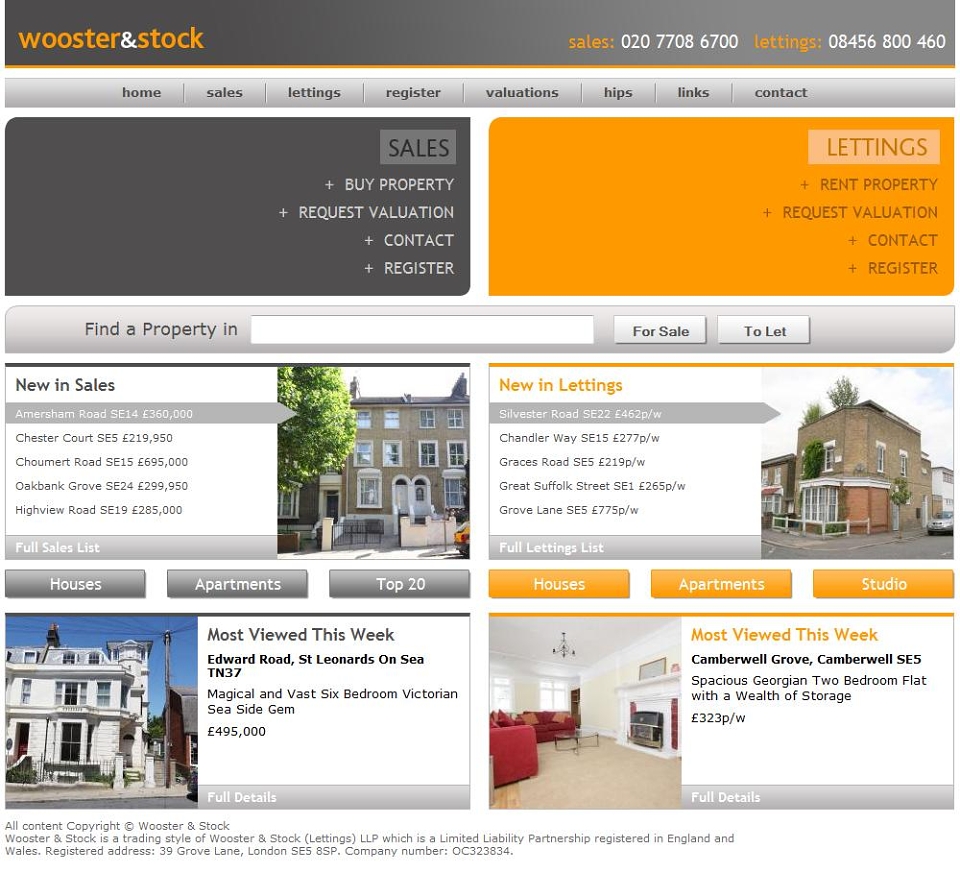Click the Edward Road property thumbnail
This screenshot has width=960, height=873.
coord(102,713)
